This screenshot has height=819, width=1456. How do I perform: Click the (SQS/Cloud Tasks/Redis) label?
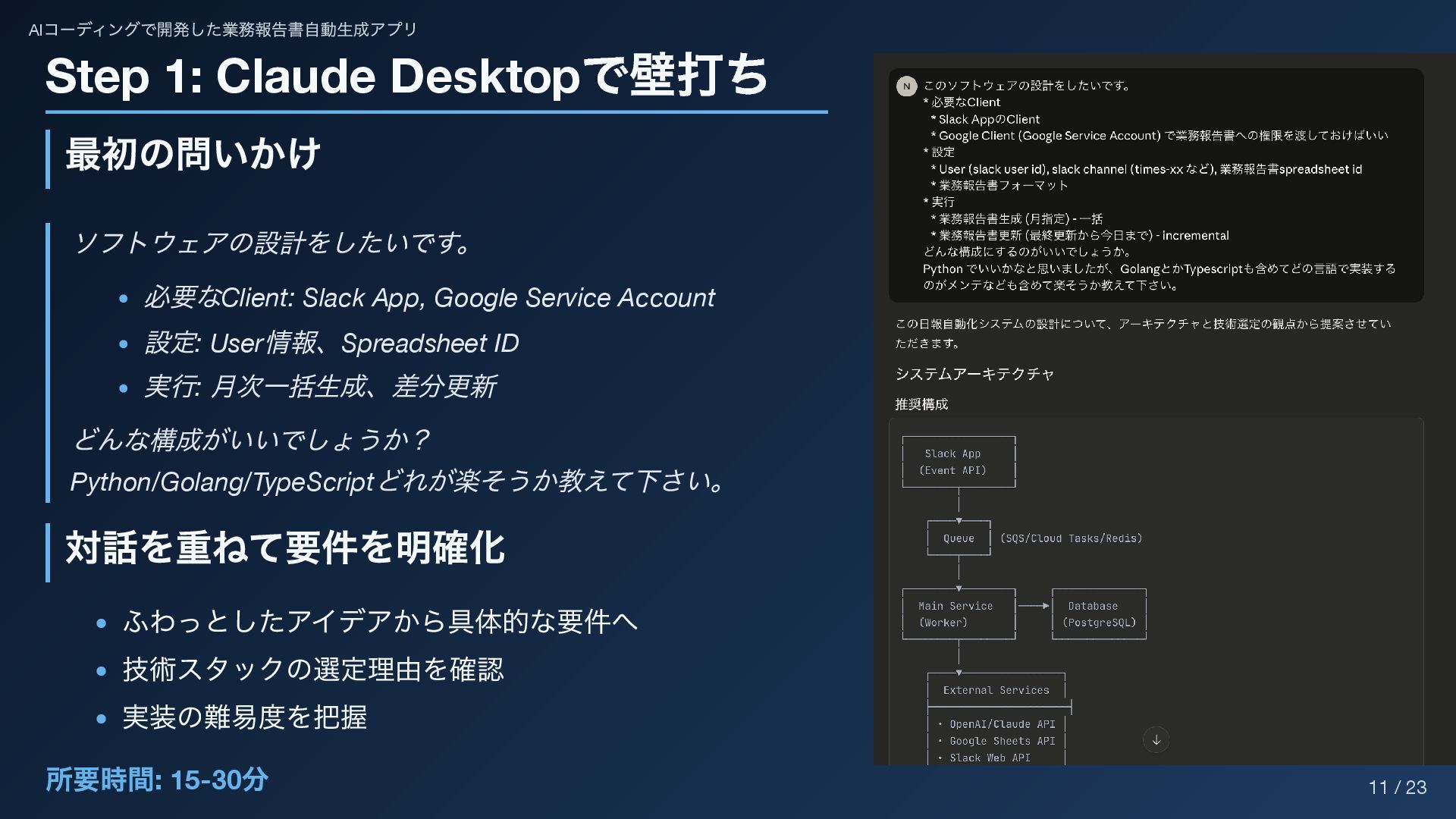[x=1071, y=538]
